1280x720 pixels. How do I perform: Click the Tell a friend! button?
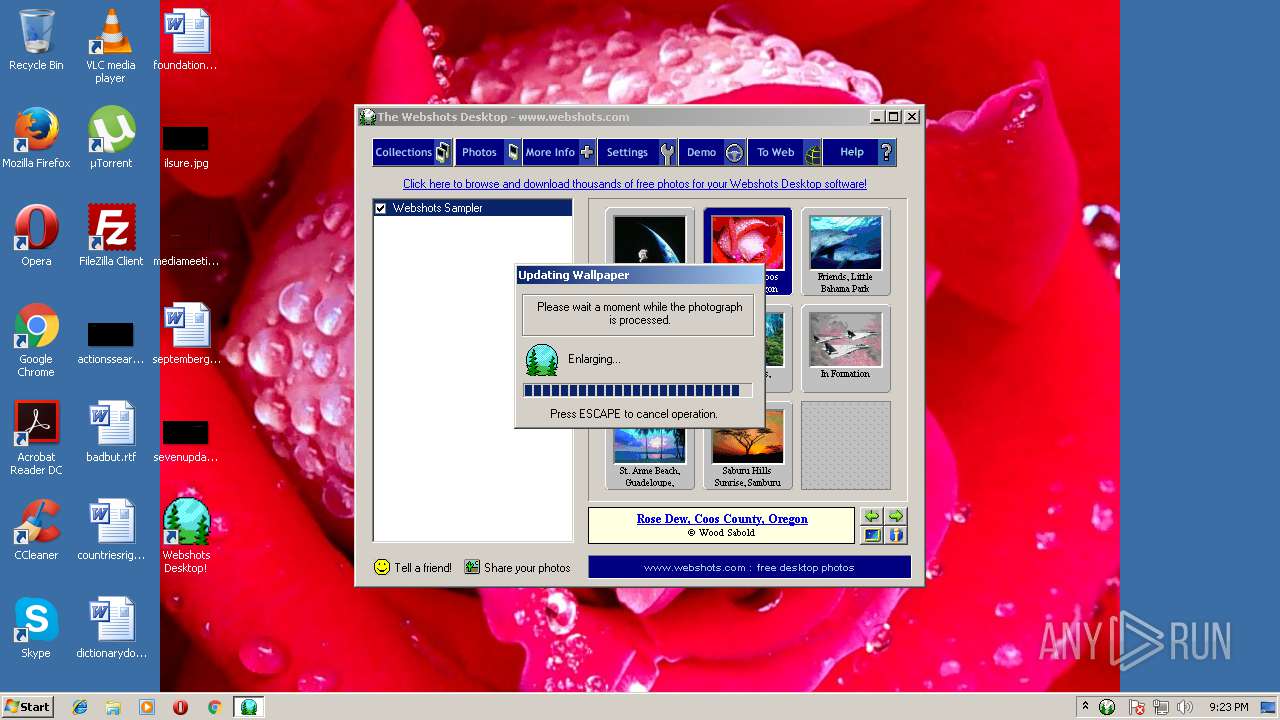(x=413, y=567)
